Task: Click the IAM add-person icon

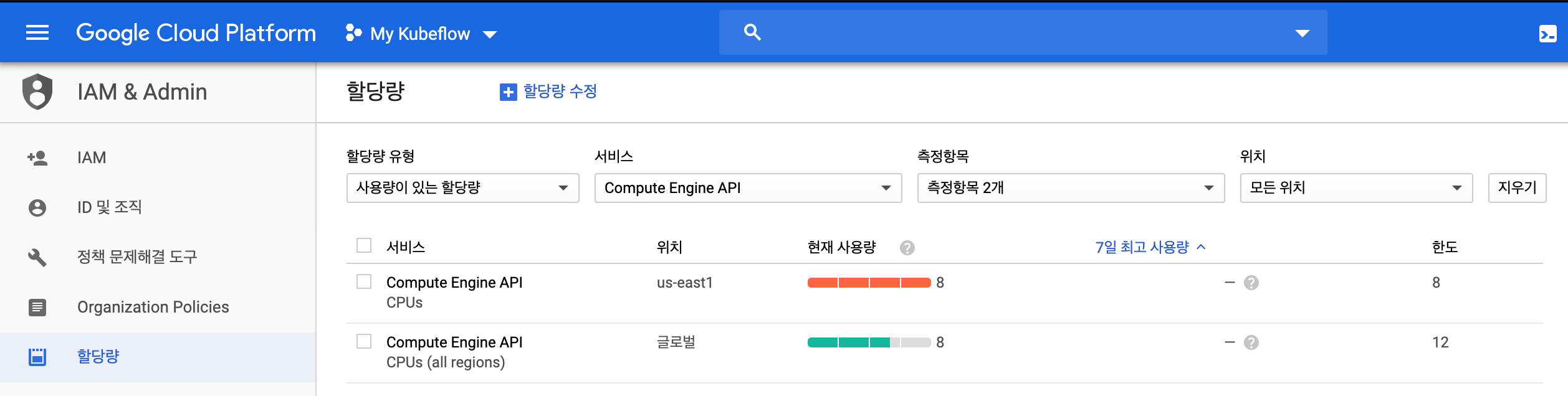Action: [37, 158]
